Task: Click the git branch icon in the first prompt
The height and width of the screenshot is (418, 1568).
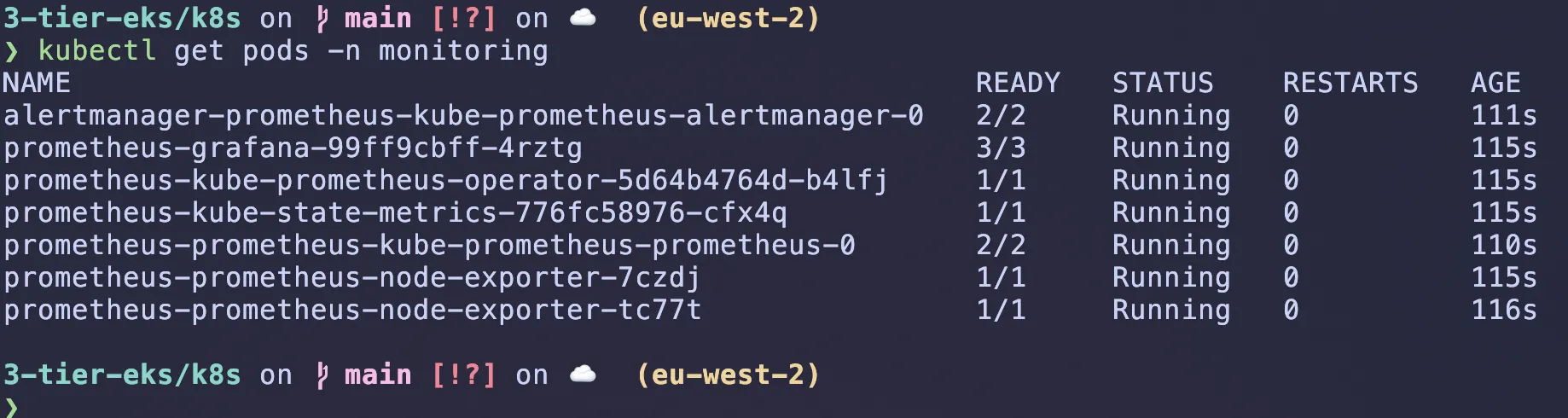Action: point(322,18)
